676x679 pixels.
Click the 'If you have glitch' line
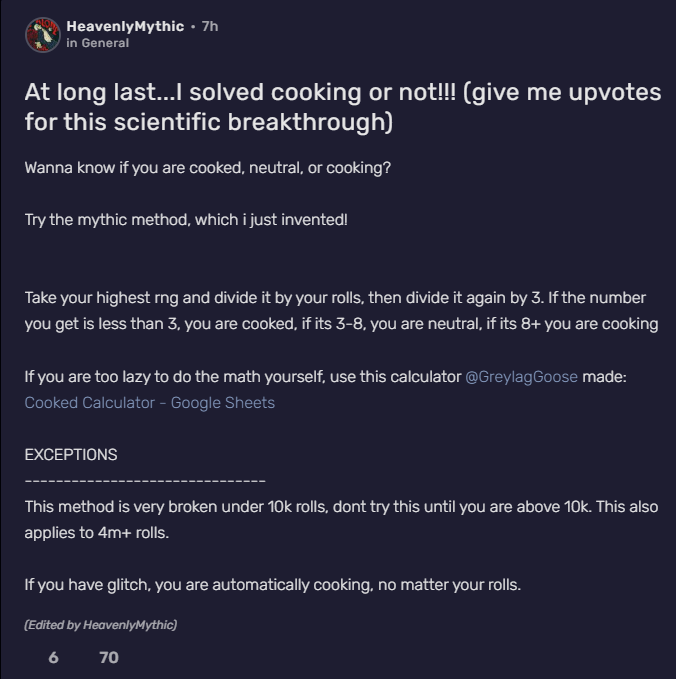272,584
